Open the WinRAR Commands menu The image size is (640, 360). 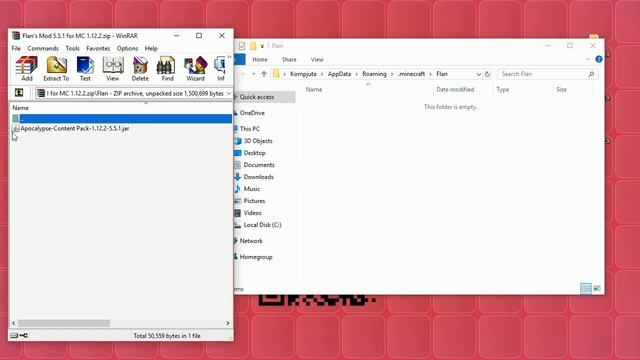pyautogui.click(x=43, y=48)
